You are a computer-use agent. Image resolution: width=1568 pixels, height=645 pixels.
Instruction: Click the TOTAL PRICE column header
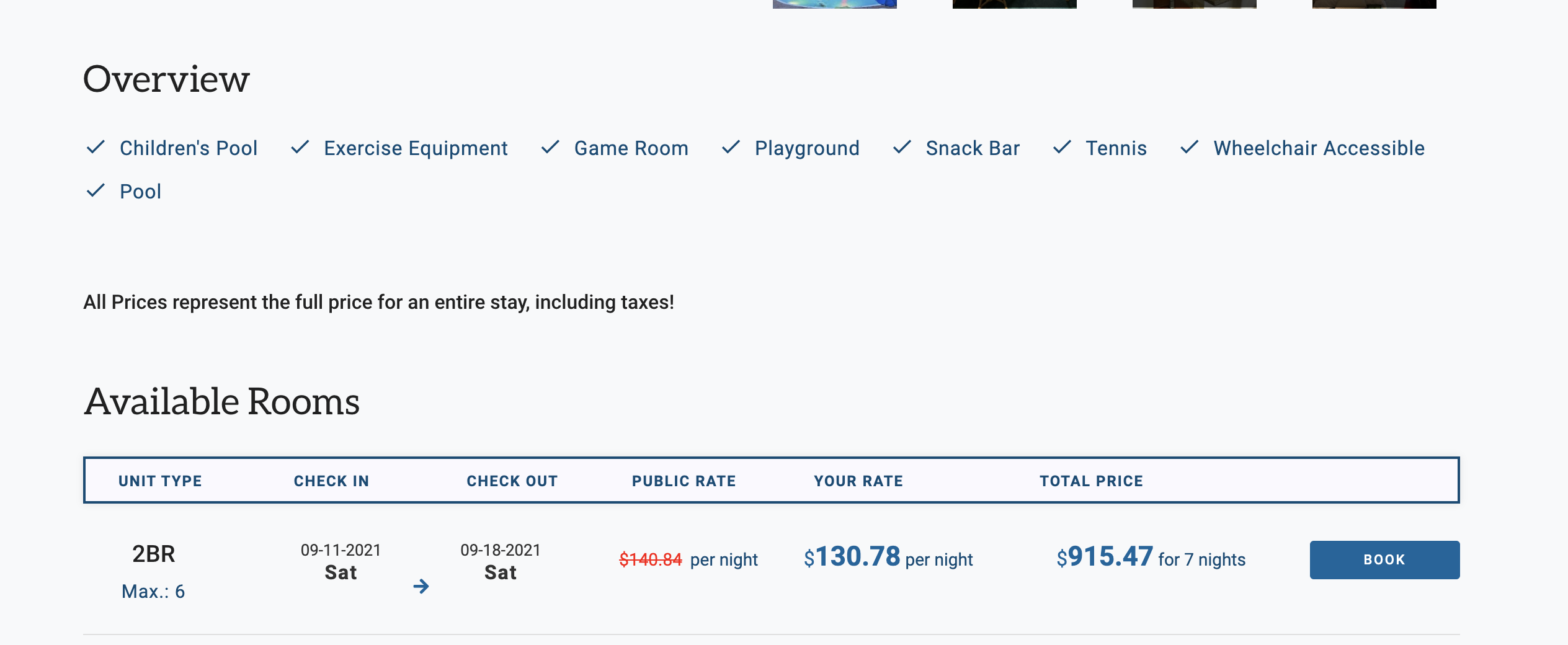pyautogui.click(x=1091, y=481)
